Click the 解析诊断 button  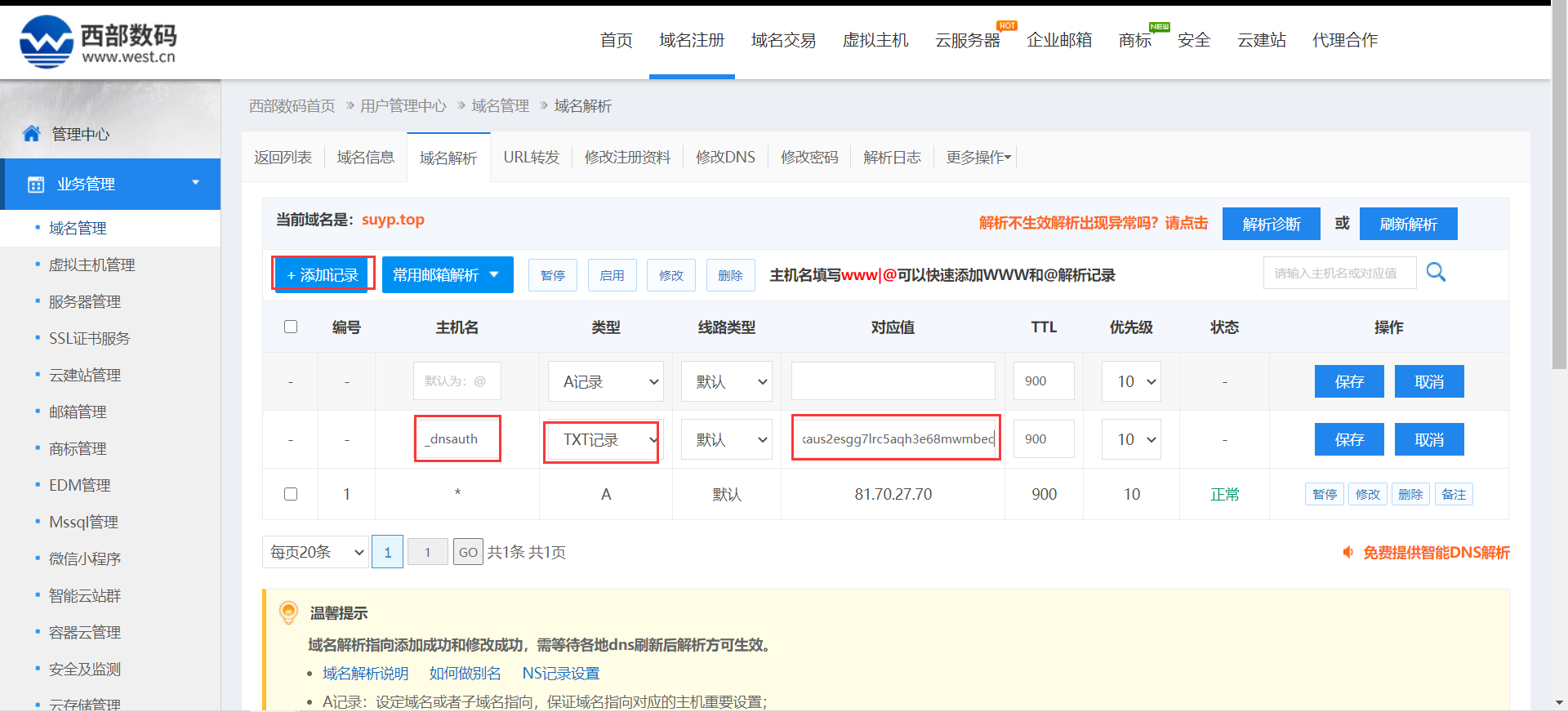pyautogui.click(x=1272, y=224)
